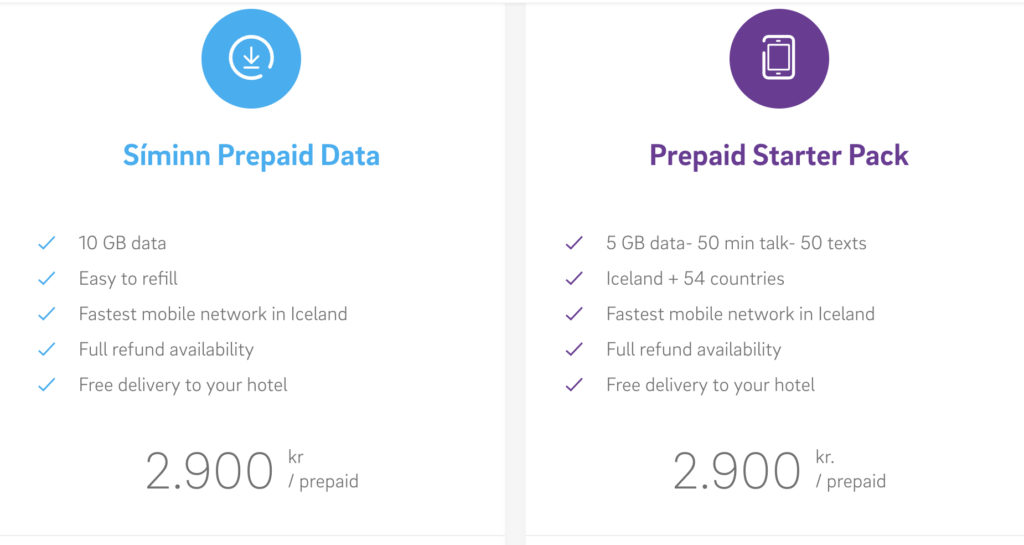This screenshot has width=1024, height=545.
Task: Click the Easy to refill text
Action: point(128,279)
